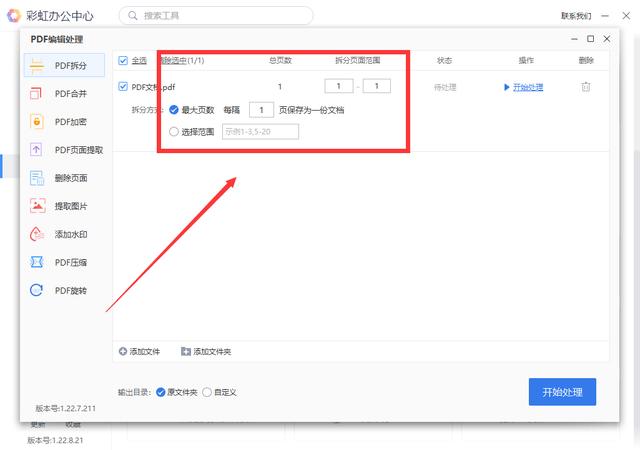Click the split range start page field
This screenshot has height=450, width=640.
point(339,86)
